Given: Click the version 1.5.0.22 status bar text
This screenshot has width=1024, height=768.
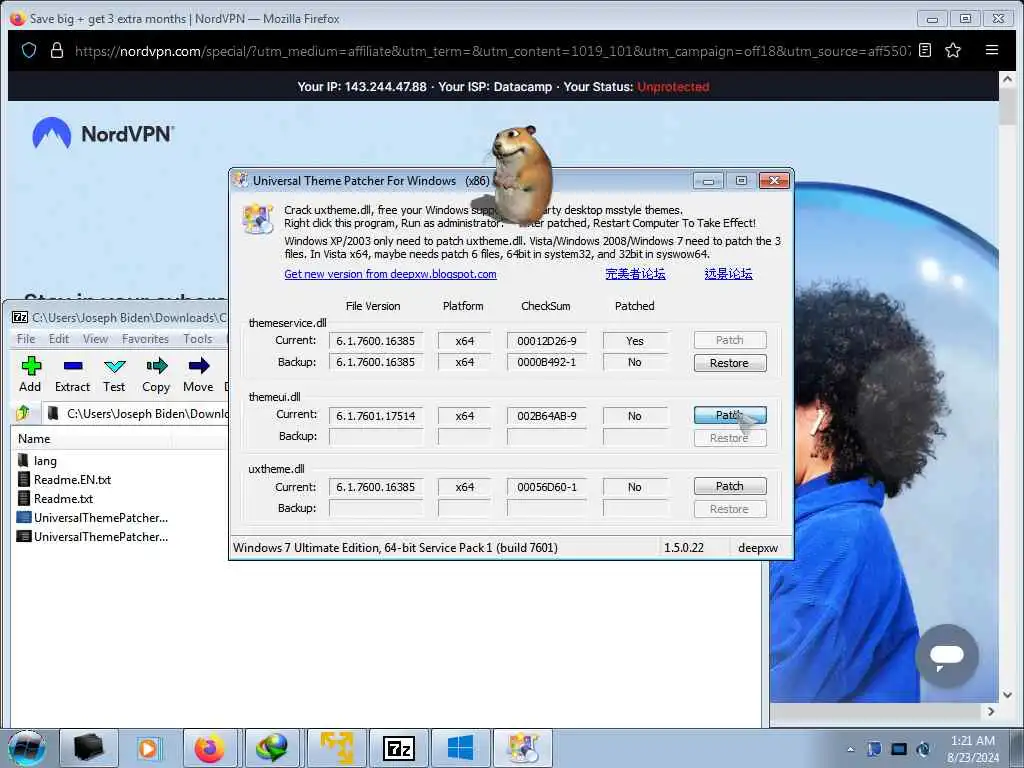Looking at the screenshot, I should point(684,548).
